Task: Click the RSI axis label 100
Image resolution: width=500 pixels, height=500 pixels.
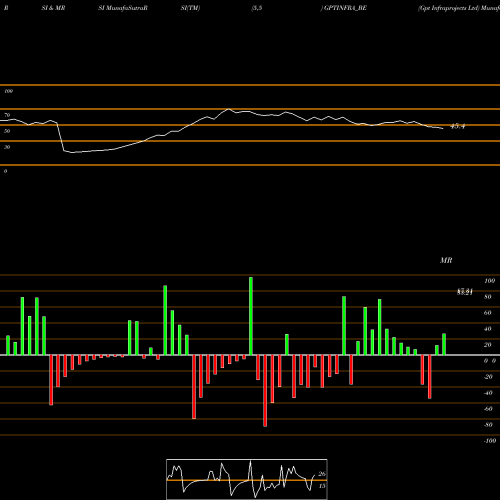Action: 9,91
